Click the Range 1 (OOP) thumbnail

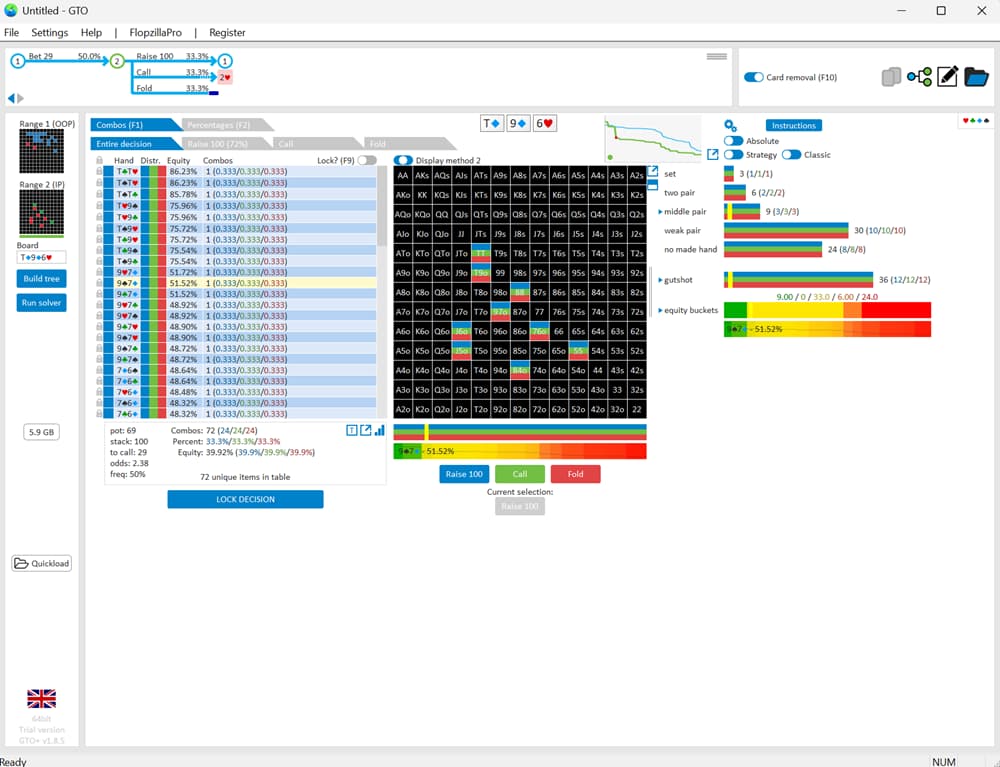41,151
